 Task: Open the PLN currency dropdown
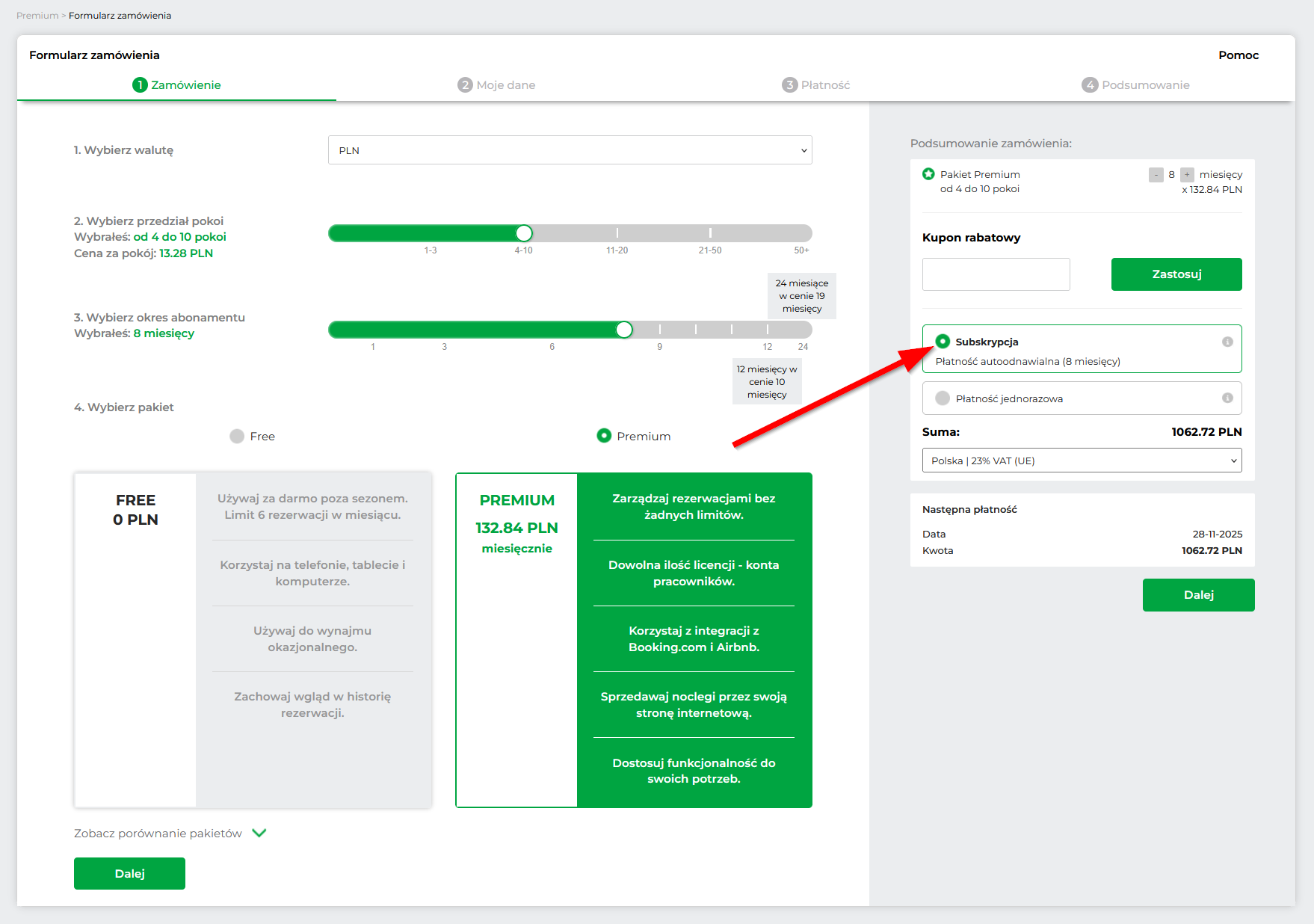tap(570, 150)
